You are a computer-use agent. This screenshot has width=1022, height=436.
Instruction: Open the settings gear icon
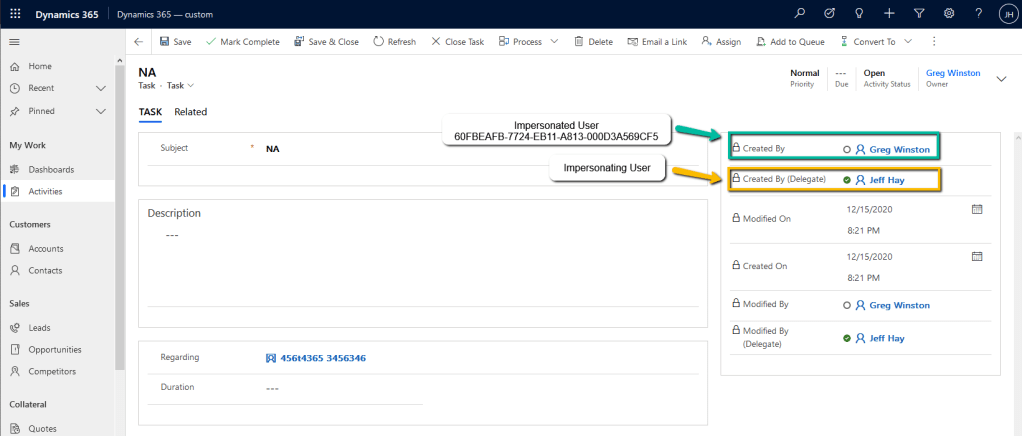[x=949, y=14]
